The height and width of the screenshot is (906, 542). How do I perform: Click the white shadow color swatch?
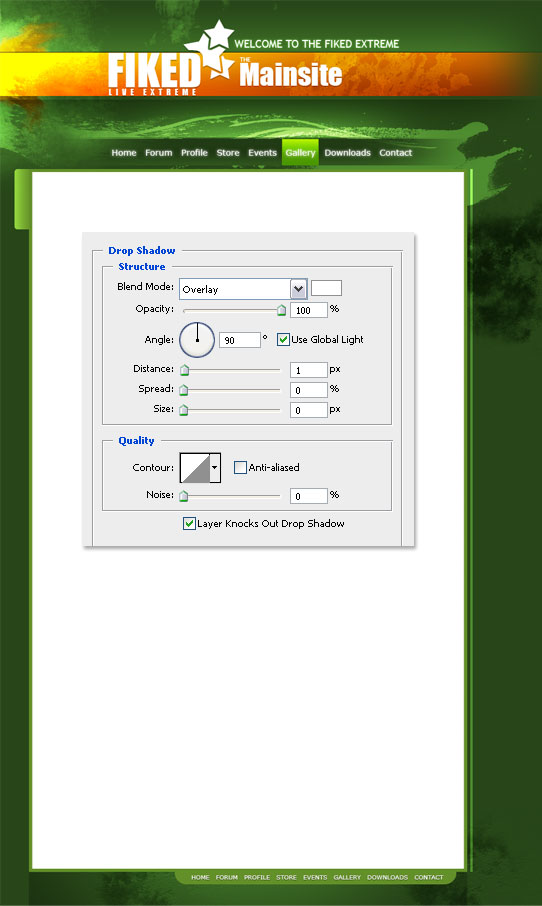(326, 288)
